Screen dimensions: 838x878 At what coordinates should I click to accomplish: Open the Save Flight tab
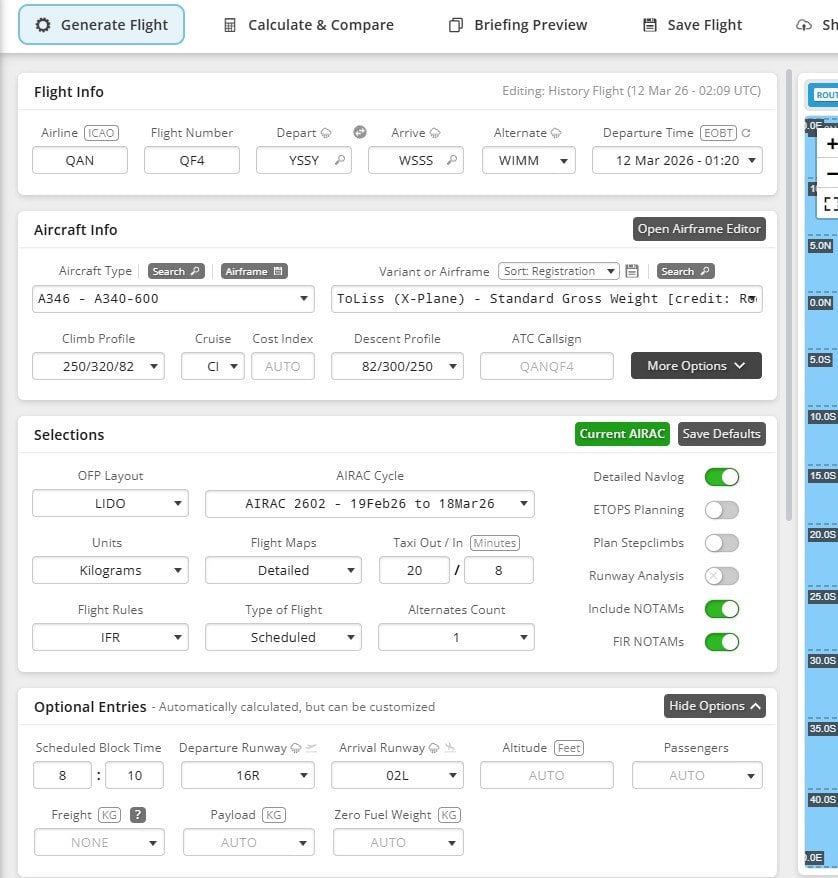tap(692, 25)
